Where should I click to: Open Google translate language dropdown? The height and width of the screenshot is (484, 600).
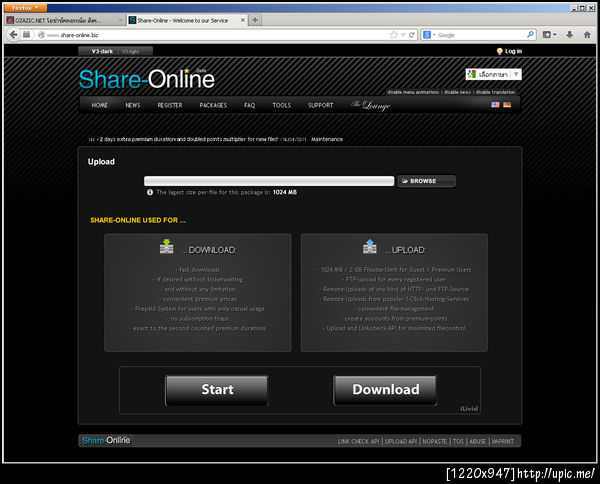[x=493, y=74]
